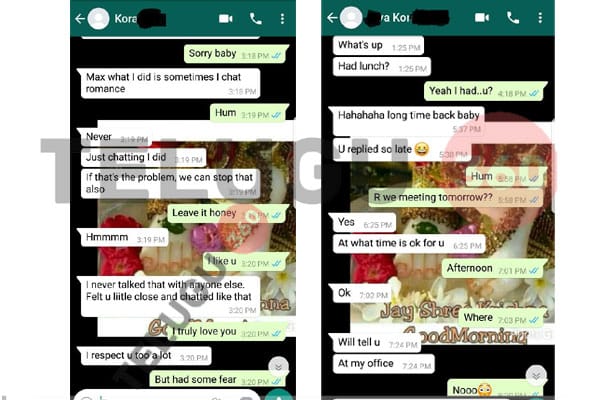Open three-dot menu in right chat
Image resolution: width=600 pixels, height=400 pixels.
540,18
